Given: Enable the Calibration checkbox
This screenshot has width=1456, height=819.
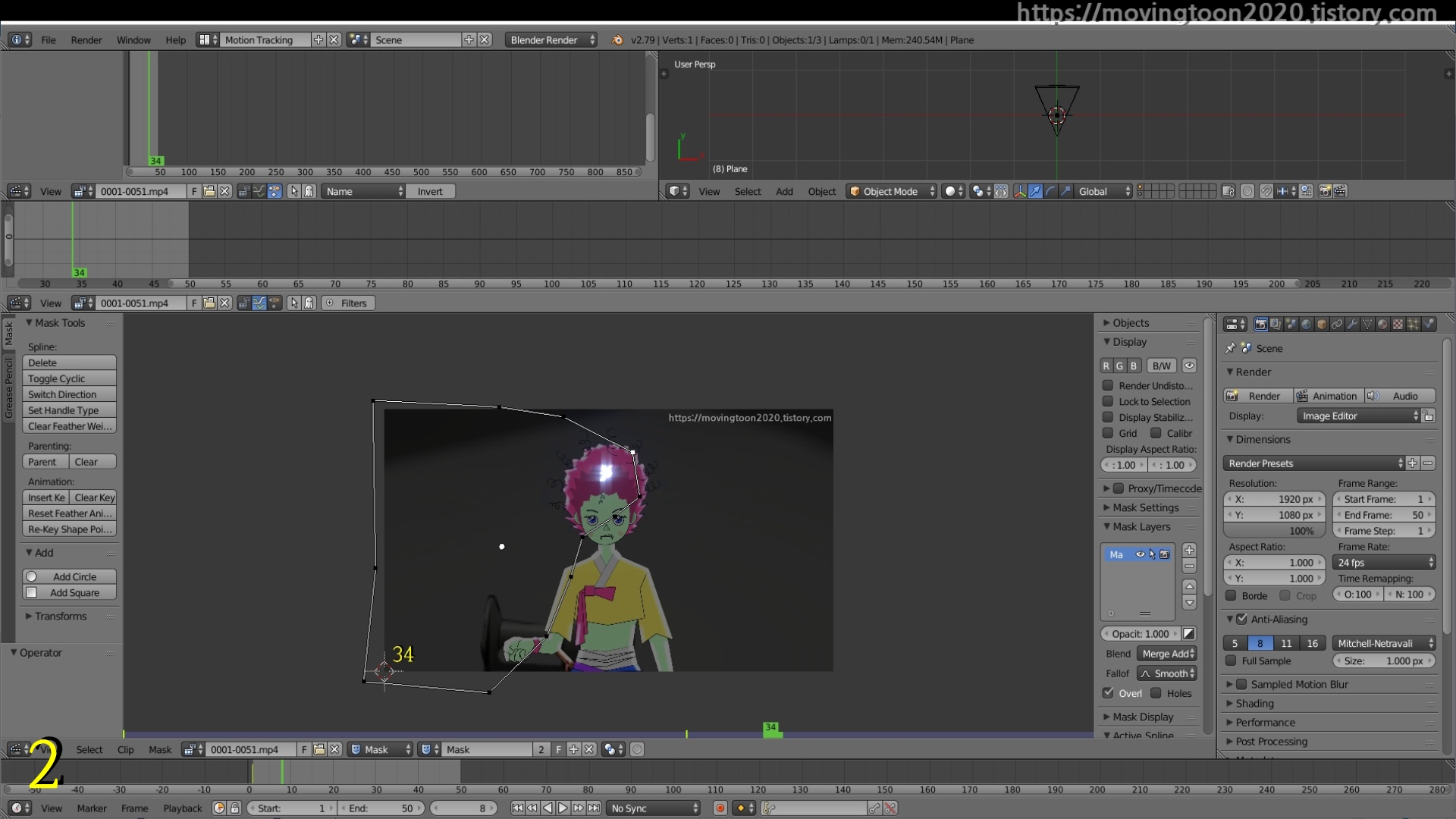Looking at the screenshot, I should pos(1156,433).
